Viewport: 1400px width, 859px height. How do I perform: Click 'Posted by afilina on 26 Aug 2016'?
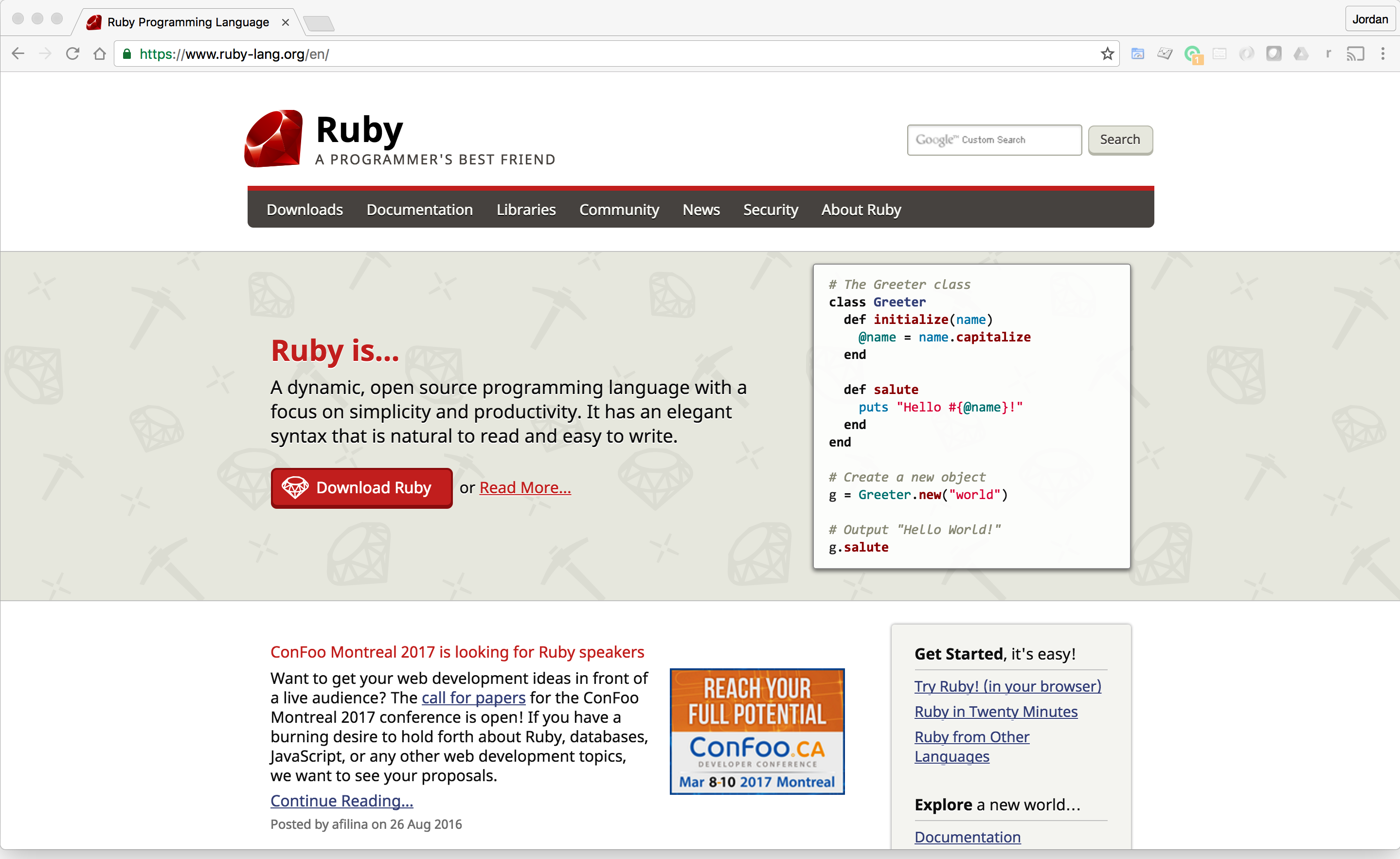(366, 824)
